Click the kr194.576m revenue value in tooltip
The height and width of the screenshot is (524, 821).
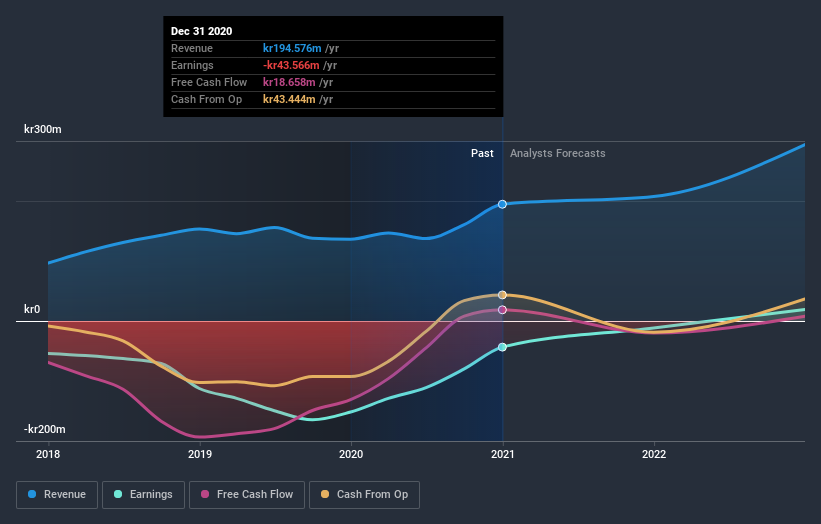click(292, 48)
